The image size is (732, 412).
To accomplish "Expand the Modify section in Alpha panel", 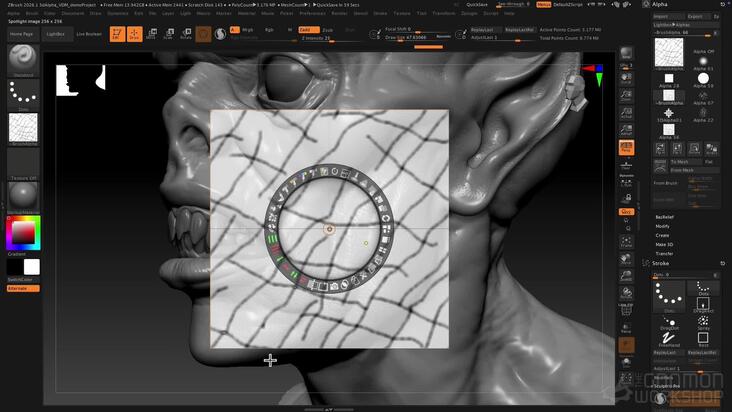I will [x=662, y=226].
